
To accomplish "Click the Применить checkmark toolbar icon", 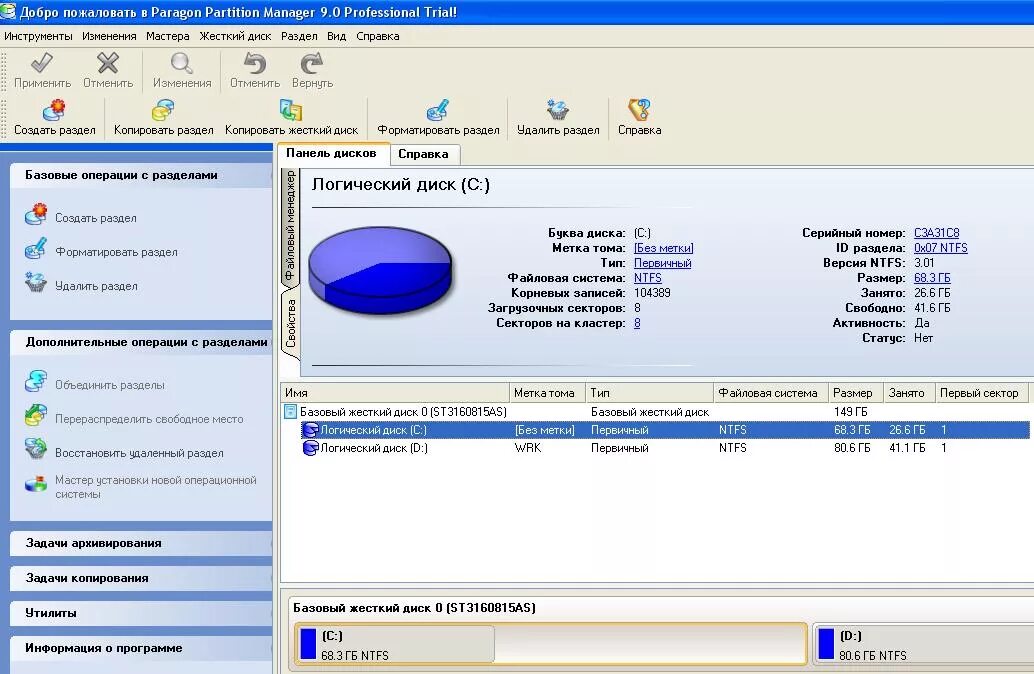I will [42, 63].
